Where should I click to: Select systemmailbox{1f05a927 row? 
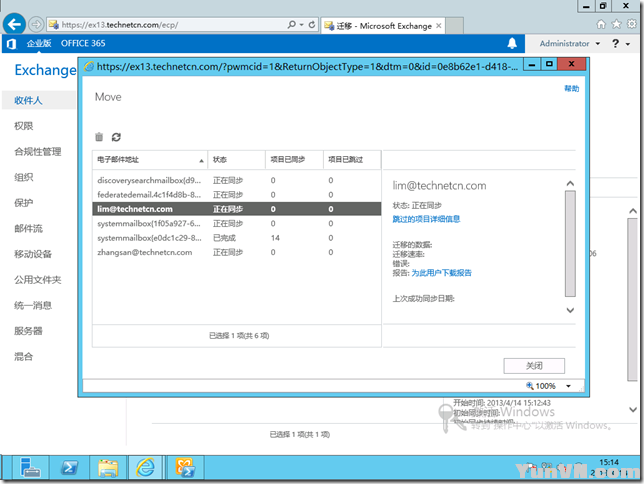pyautogui.click(x=237, y=224)
